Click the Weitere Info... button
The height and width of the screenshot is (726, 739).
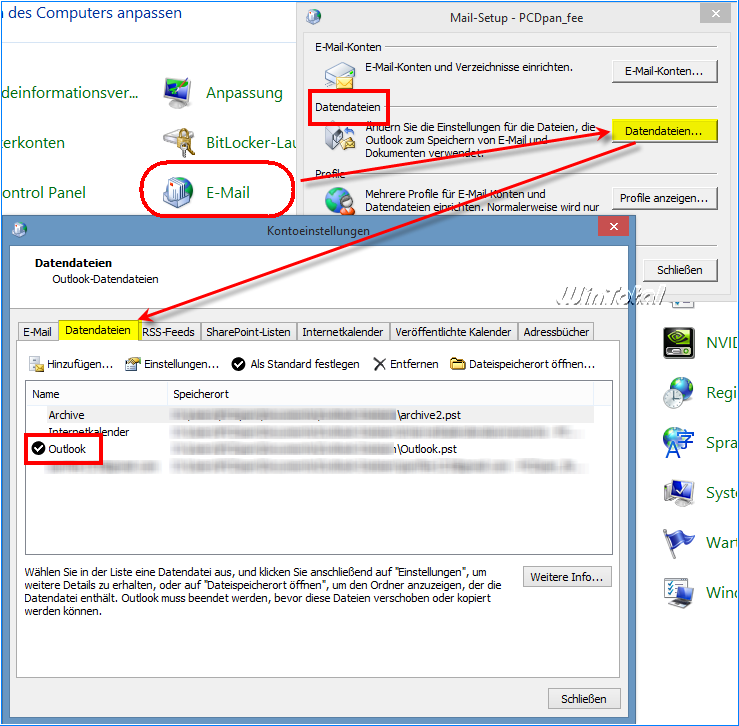tap(567, 577)
